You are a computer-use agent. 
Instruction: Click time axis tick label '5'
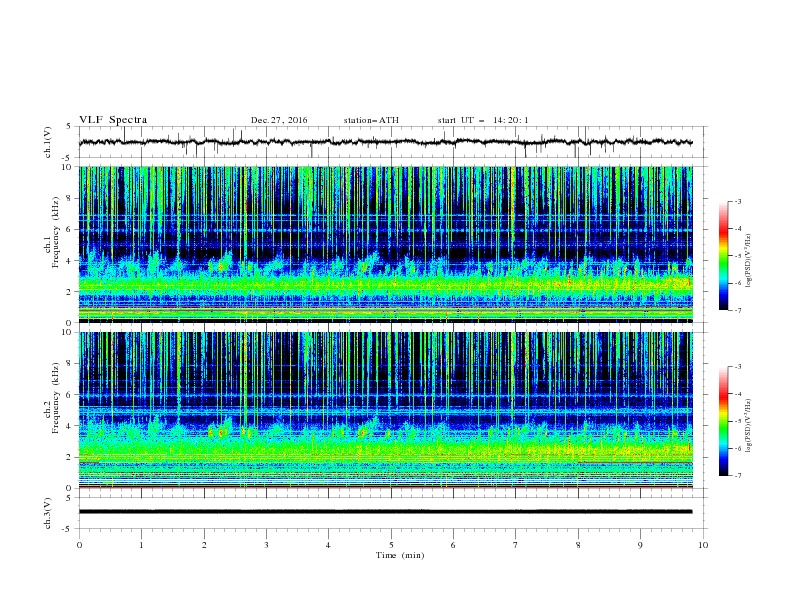click(391, 545)
